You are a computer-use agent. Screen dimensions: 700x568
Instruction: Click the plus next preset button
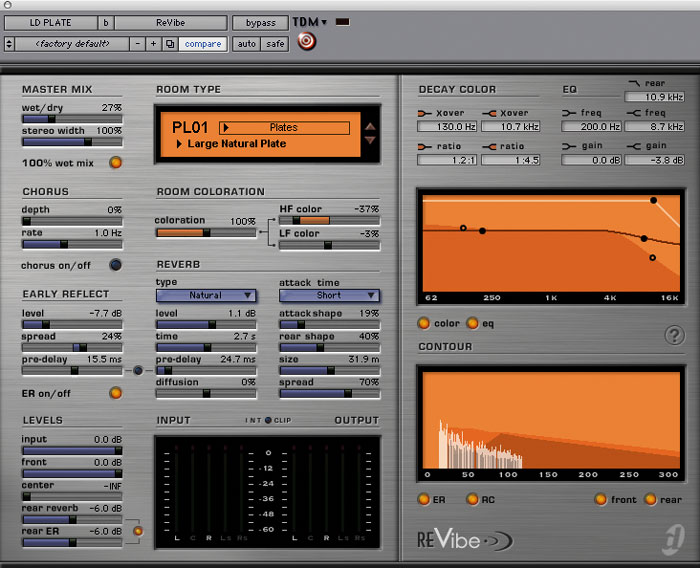[x=154, y=44]
